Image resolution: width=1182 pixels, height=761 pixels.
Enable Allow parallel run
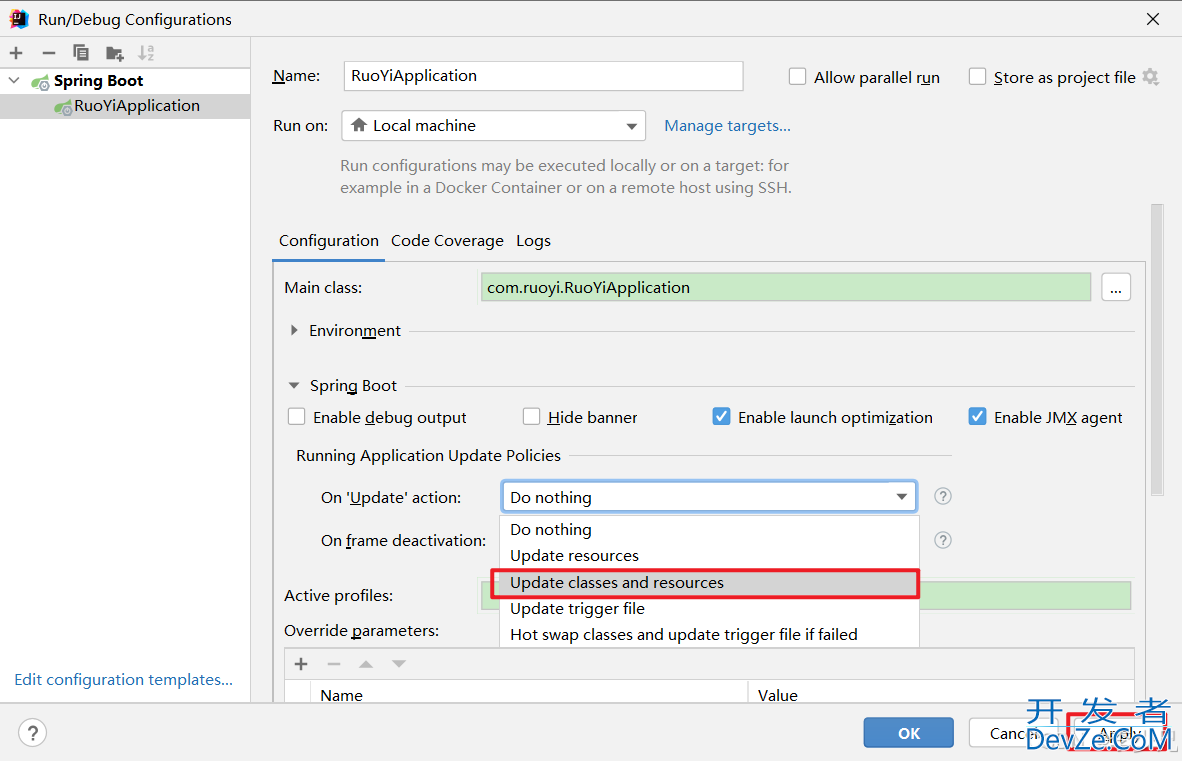click(x=797, y=77)
